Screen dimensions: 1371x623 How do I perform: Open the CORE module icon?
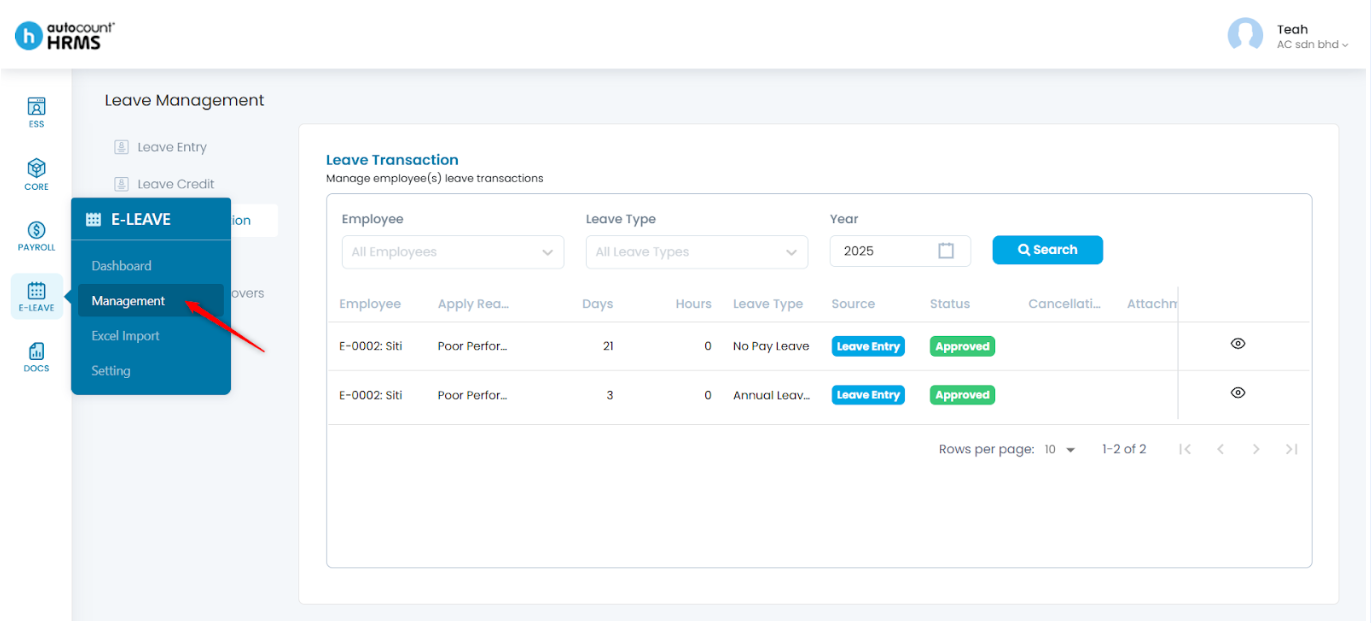point(37,168)
